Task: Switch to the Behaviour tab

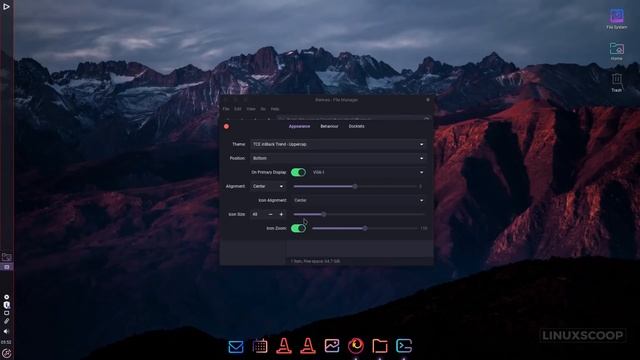Action: coord(329,127)
